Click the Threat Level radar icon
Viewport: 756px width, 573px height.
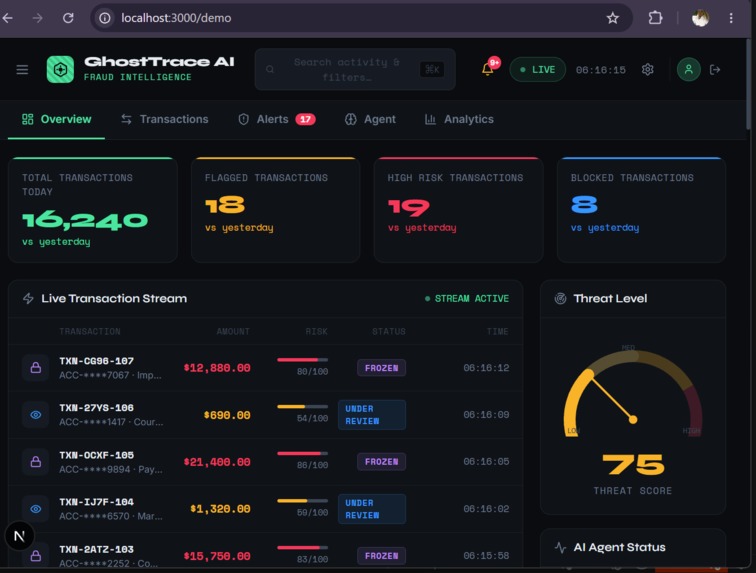[x=560, y=299]
